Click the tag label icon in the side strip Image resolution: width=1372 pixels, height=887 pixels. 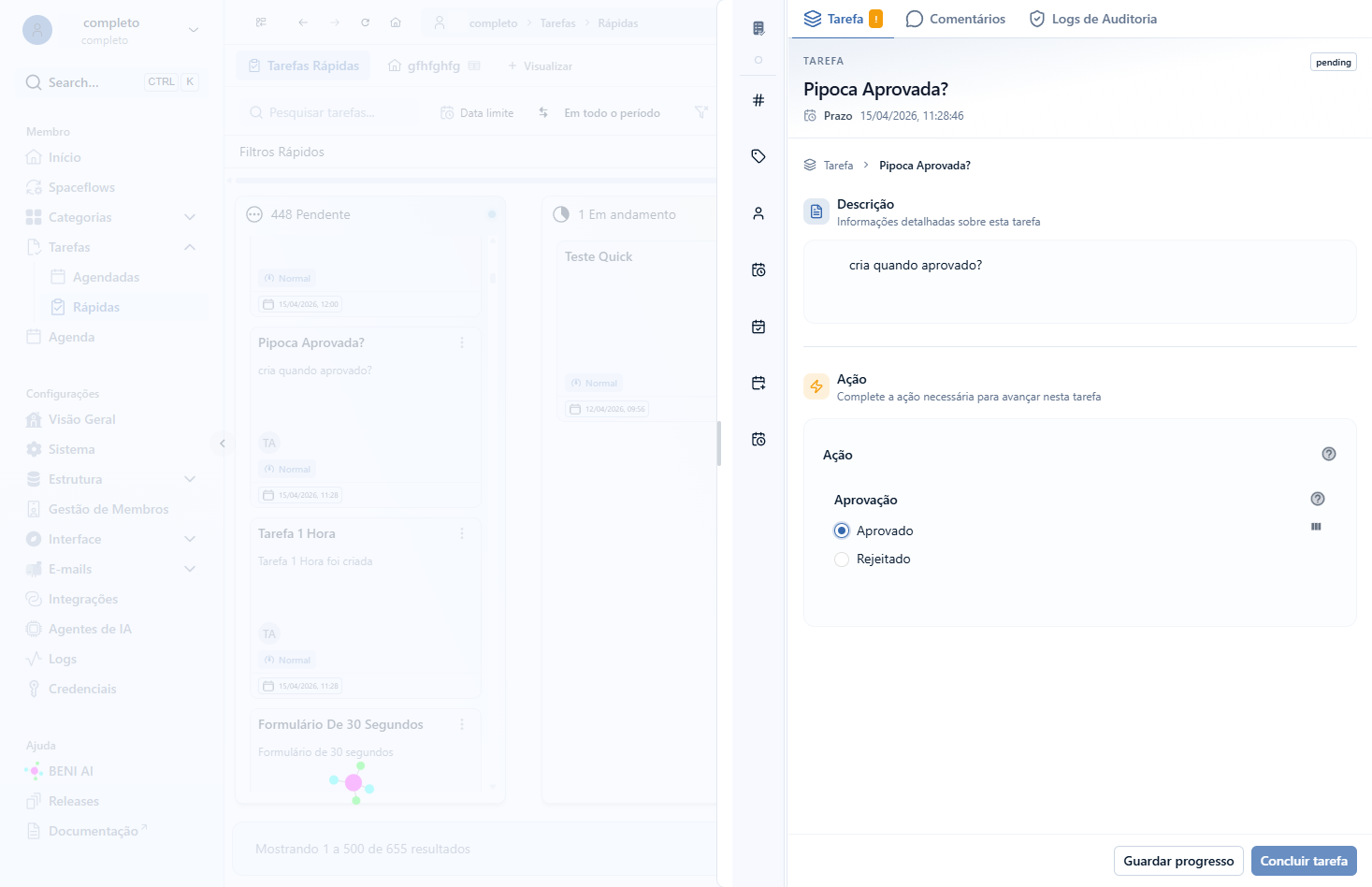coord(758,156)
